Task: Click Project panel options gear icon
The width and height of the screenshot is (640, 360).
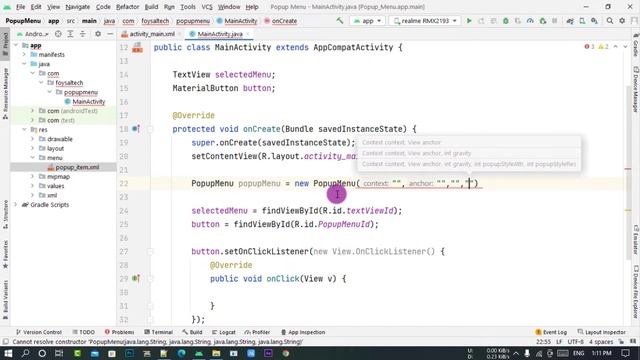Action: click(x=98, y=34)
